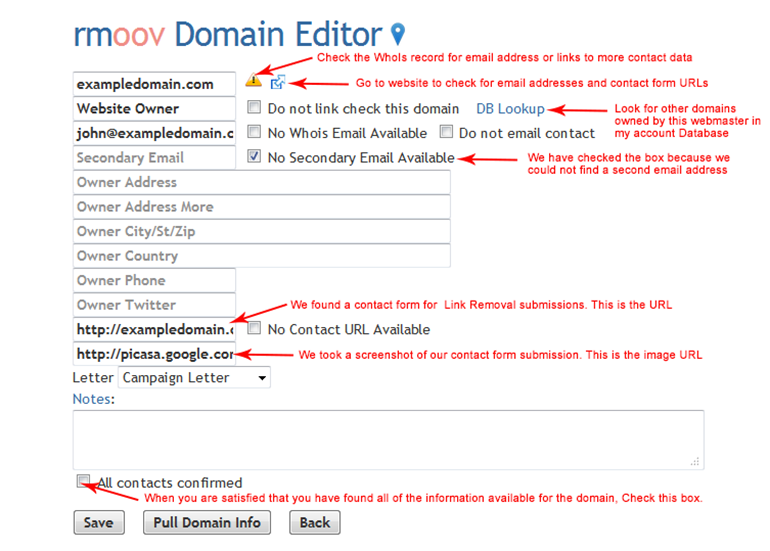Select the Owner Phone input
Image resolution: width=770 pixels, height=551 pixels.
(x=154, y=280)
